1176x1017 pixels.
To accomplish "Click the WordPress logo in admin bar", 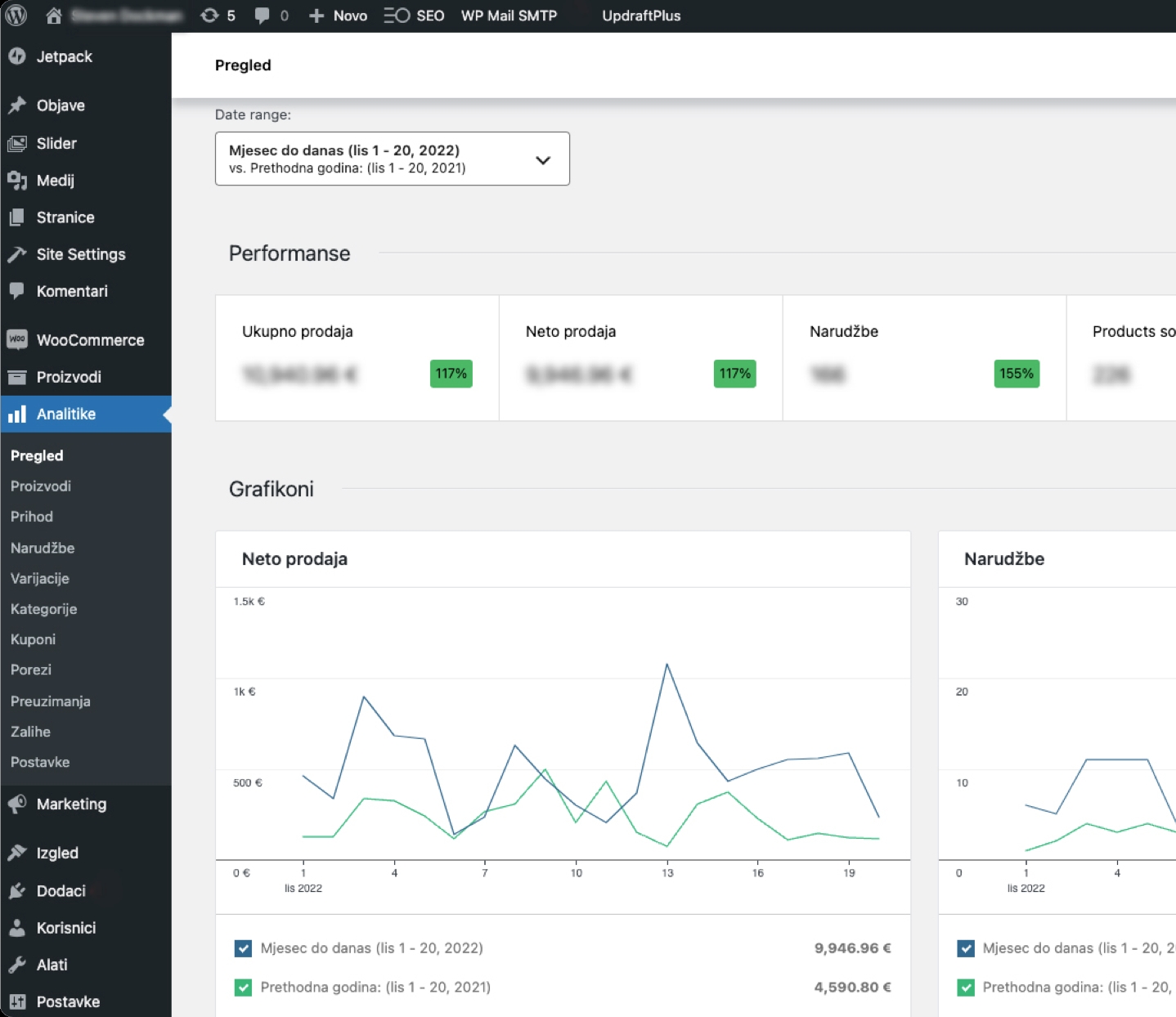I will tap(16, 15).
